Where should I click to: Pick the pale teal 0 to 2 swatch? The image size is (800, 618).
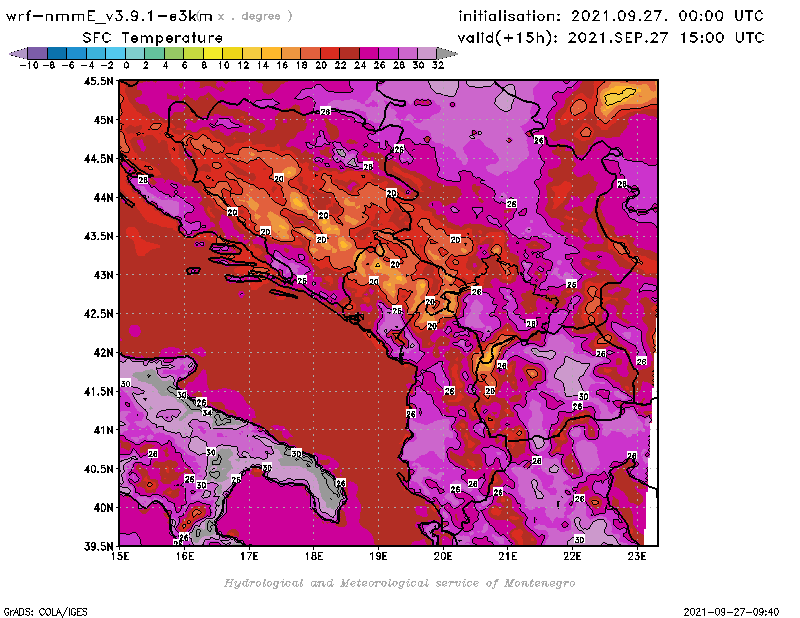[135, 53]
